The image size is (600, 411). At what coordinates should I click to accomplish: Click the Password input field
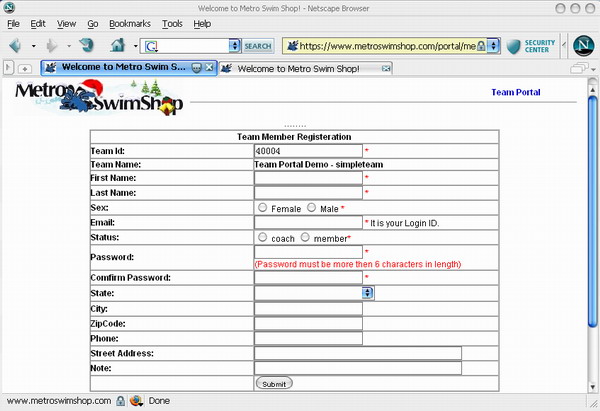[308, 252]
